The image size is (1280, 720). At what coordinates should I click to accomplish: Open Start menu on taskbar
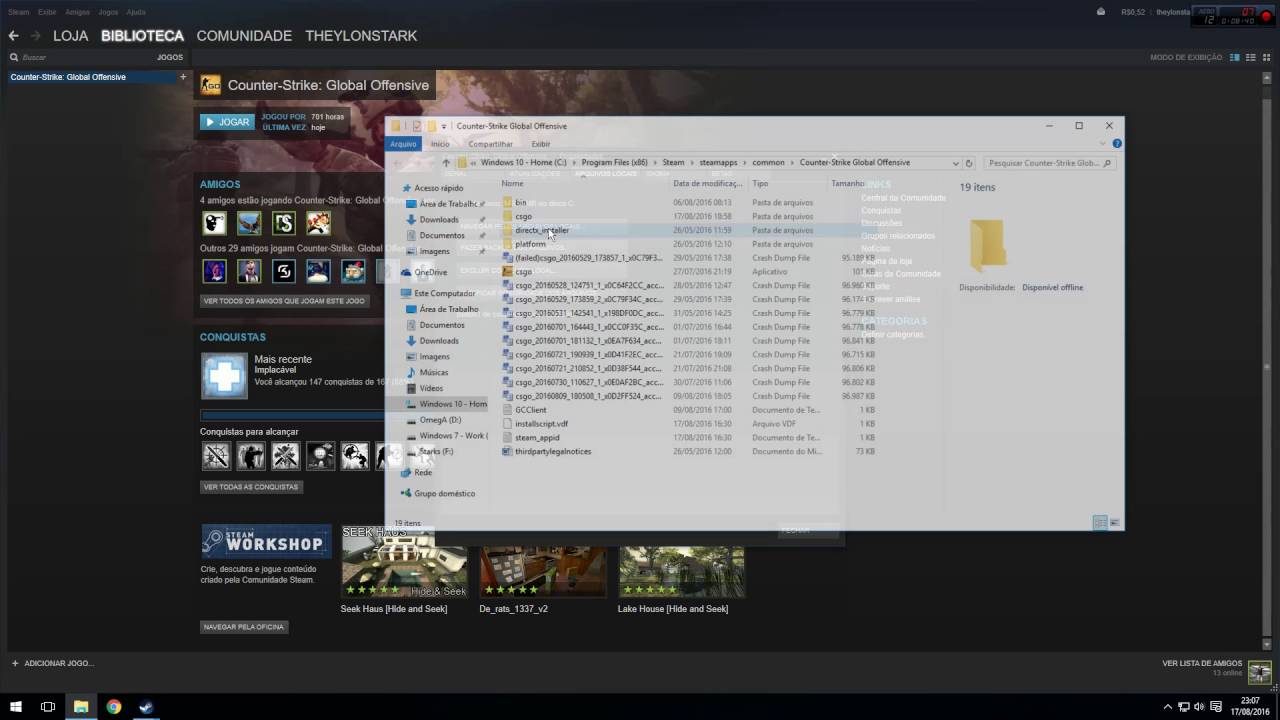pyautogui.click(x=14, y=707)
